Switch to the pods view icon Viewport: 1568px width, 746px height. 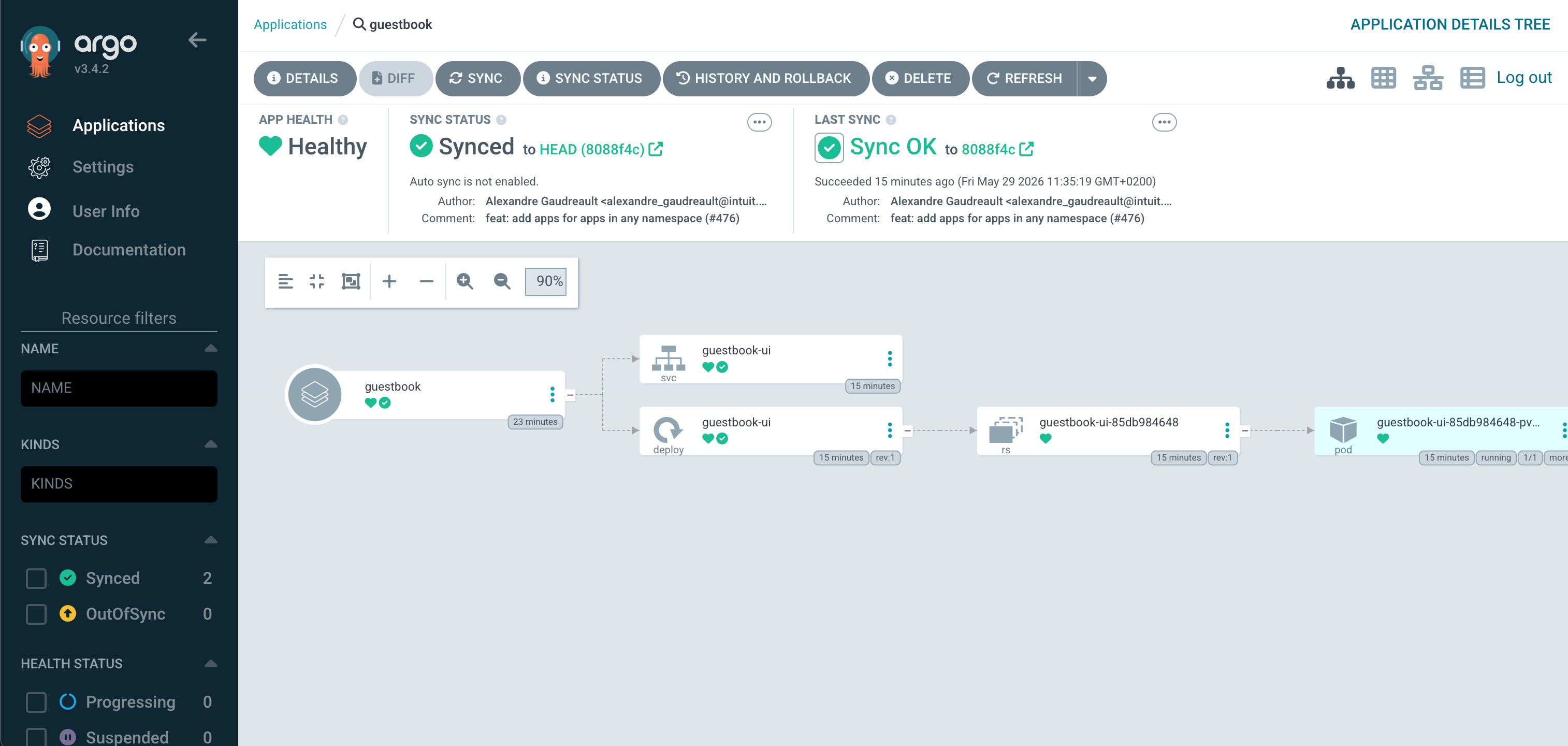click(1383, 78)
